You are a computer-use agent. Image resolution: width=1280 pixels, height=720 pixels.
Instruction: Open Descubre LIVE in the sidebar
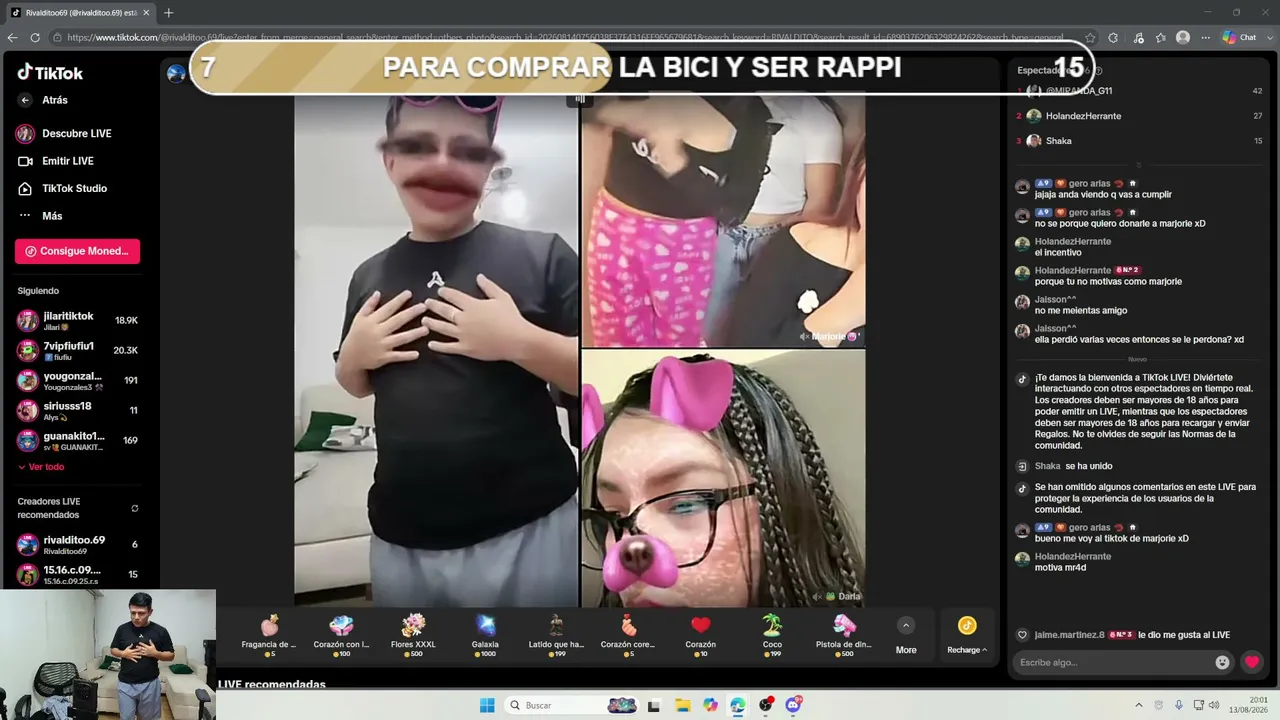[x=64, y=134]
